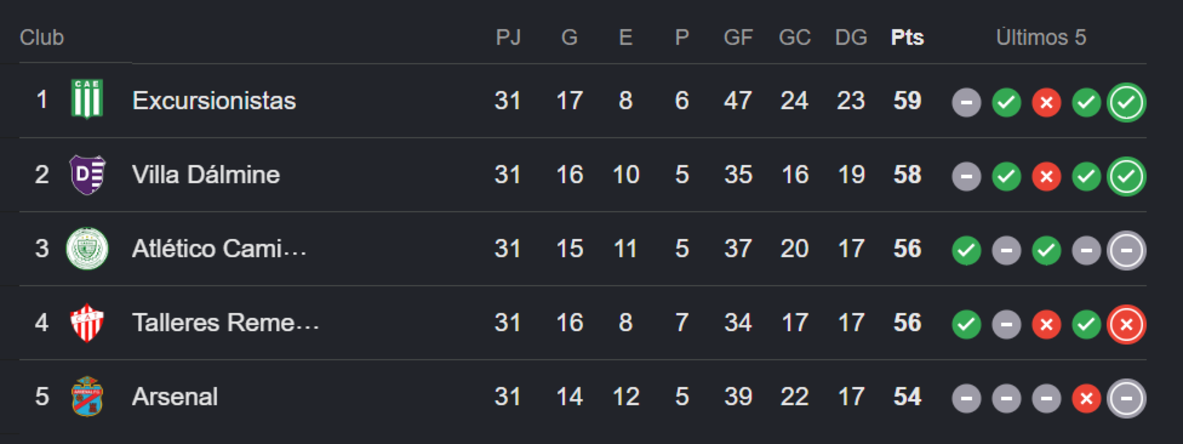Viewport: 1183px width, 444px height.
Task: Click Villa Dálmine's red loss result icon
Action: pos(1046,177)
